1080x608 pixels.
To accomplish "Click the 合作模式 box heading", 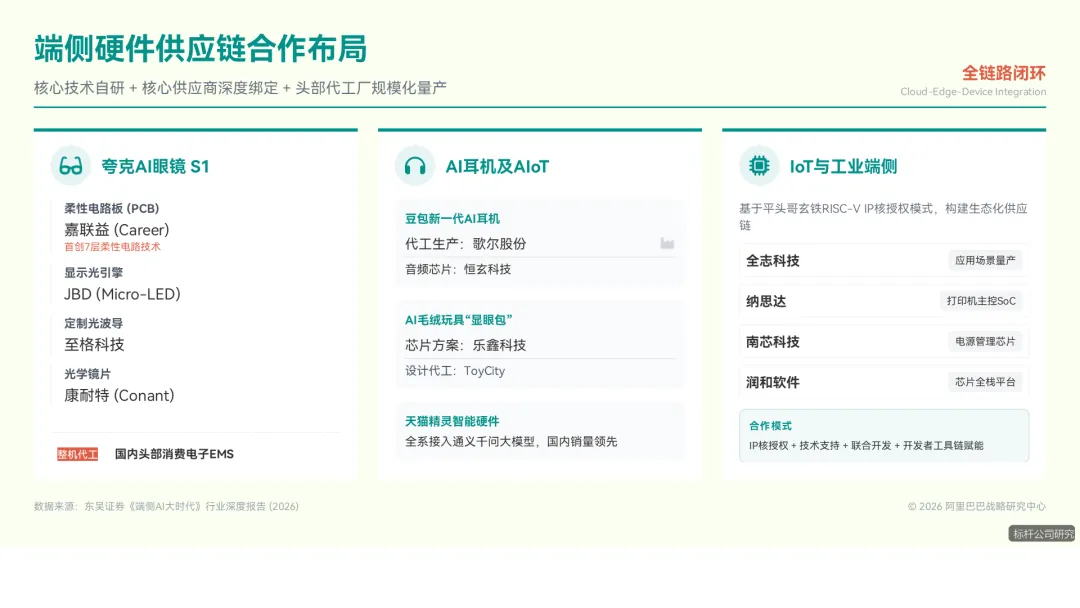I will click(x=770, y=426).
